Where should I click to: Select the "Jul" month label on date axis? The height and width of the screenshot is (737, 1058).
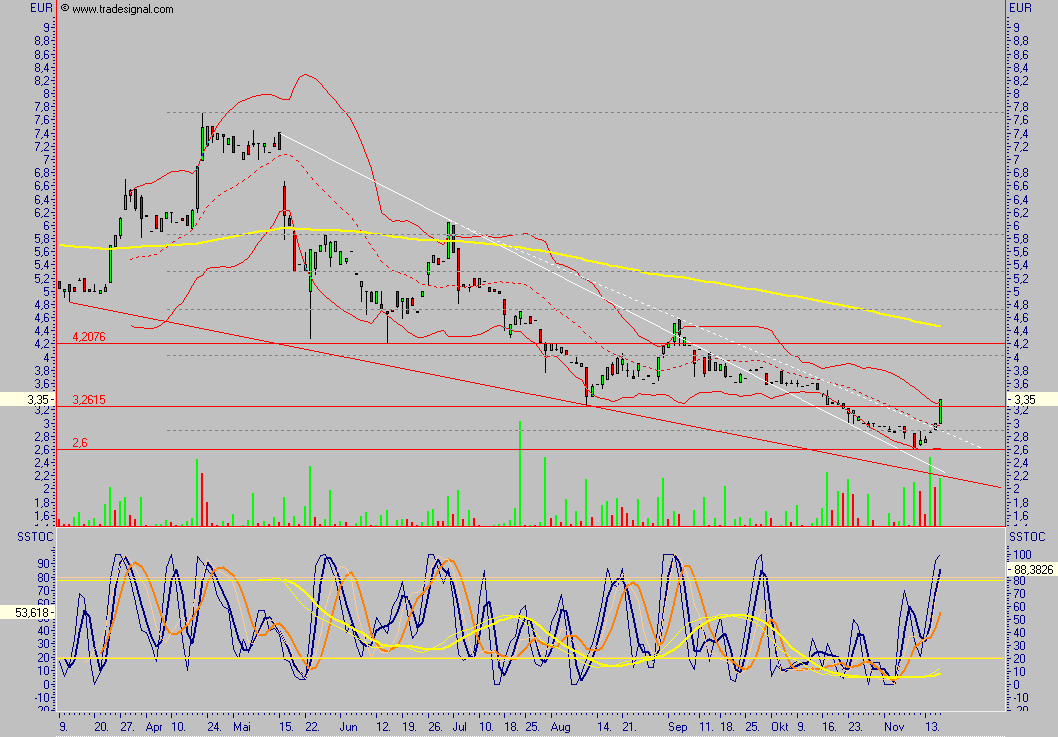pyautogui.click(x=460, y=727)
